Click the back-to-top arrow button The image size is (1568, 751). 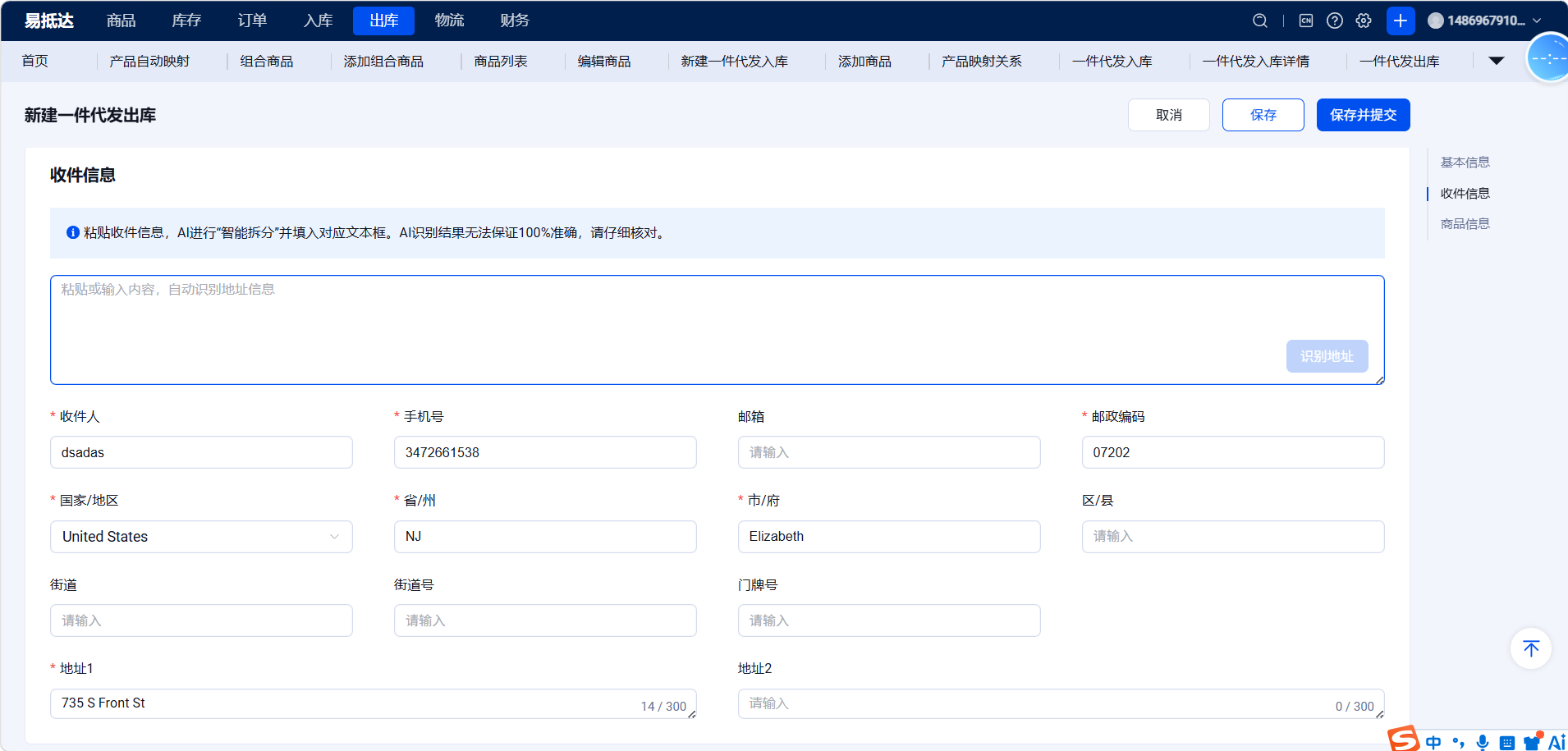pos(1531,648)
